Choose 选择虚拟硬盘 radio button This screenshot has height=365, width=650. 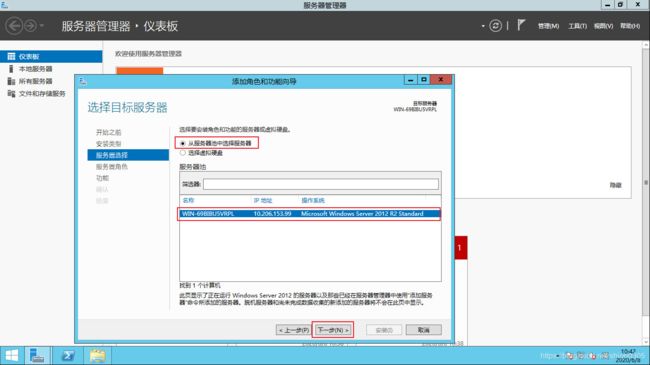click(x=183, y=153)
